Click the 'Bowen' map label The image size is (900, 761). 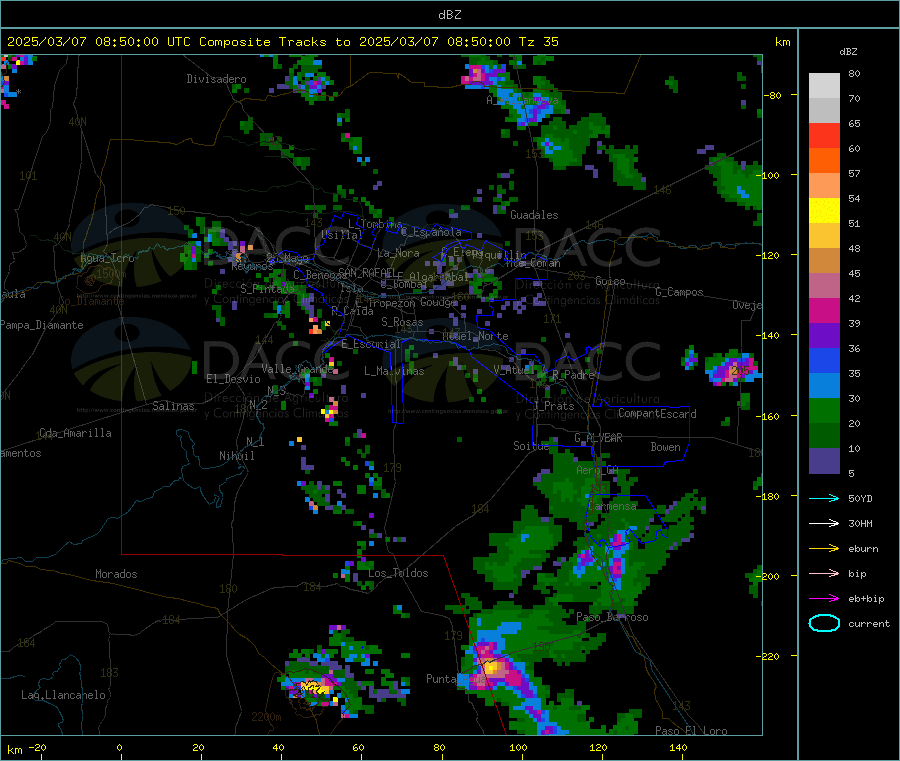pos(665,447)
